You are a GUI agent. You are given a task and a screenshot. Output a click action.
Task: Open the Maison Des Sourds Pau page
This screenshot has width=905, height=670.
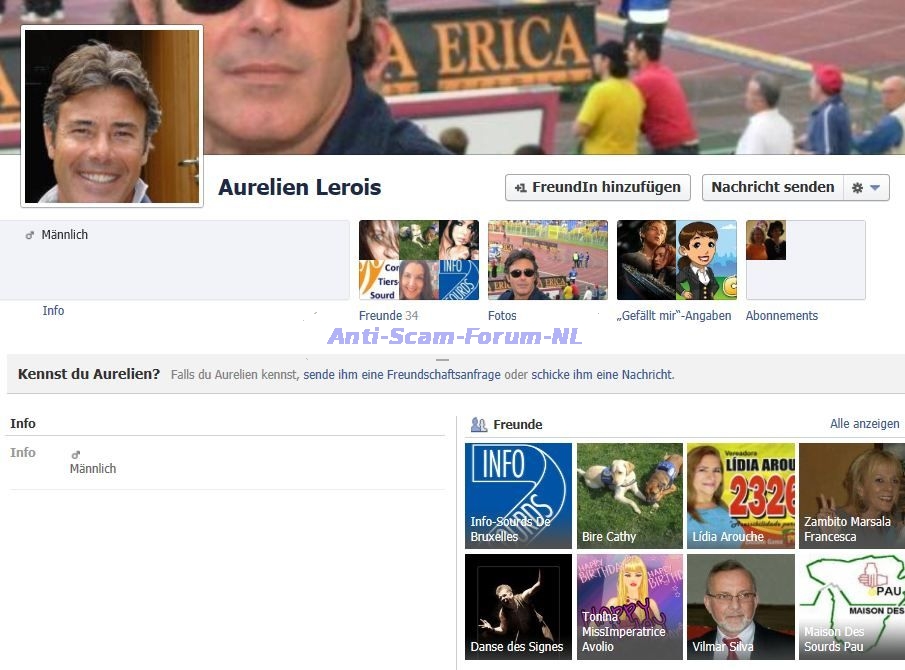click(x=851, y=607)
